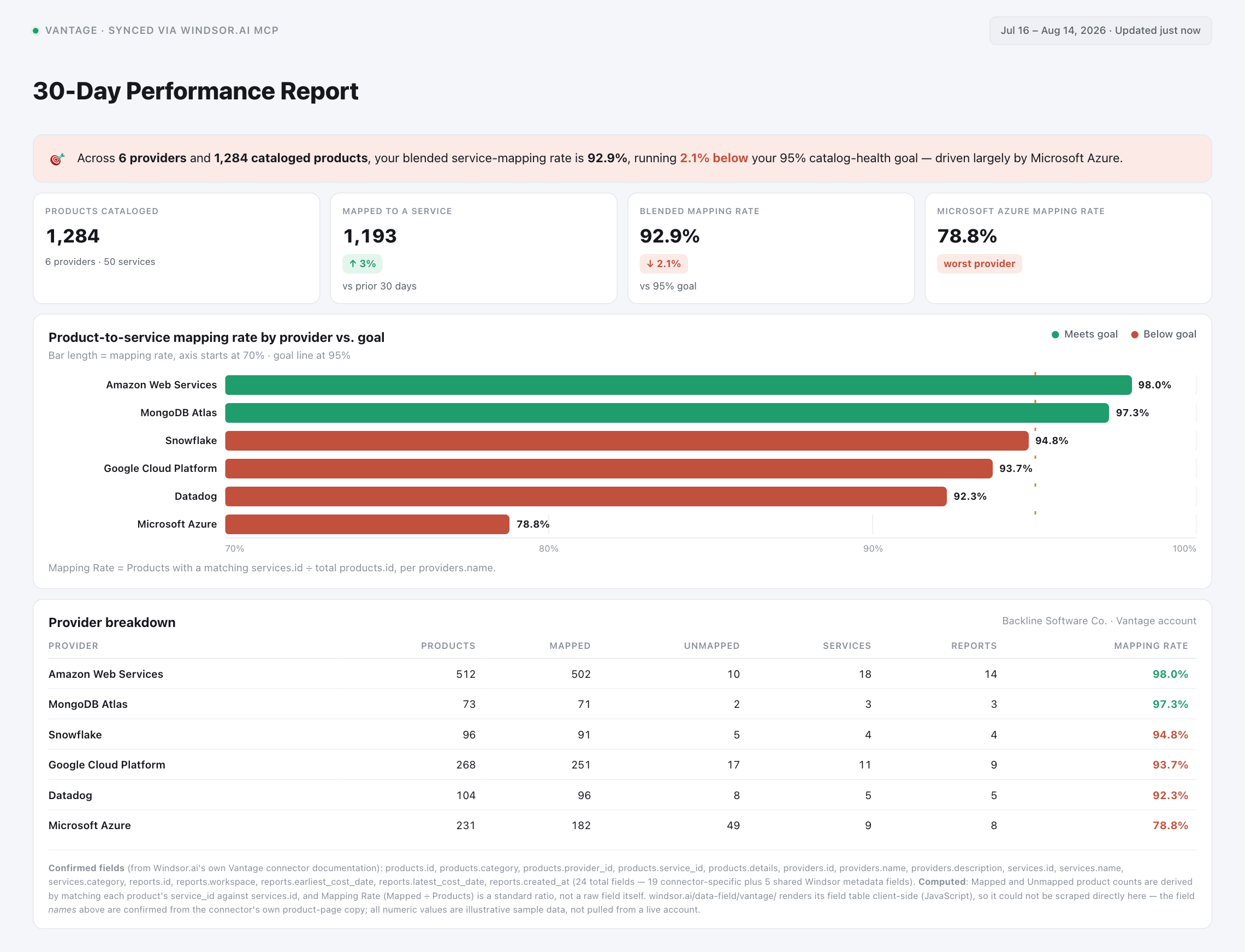Click MongoDB Atlas in the table

(88, 704)
